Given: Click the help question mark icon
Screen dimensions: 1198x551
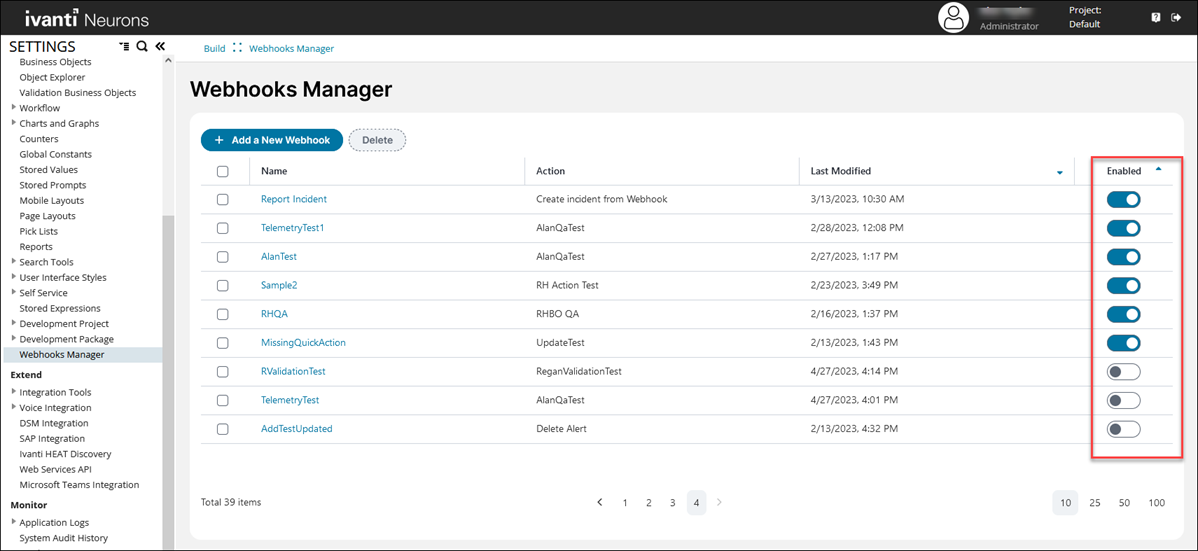Looking at the screenshot, I should tap(1156, 18).
